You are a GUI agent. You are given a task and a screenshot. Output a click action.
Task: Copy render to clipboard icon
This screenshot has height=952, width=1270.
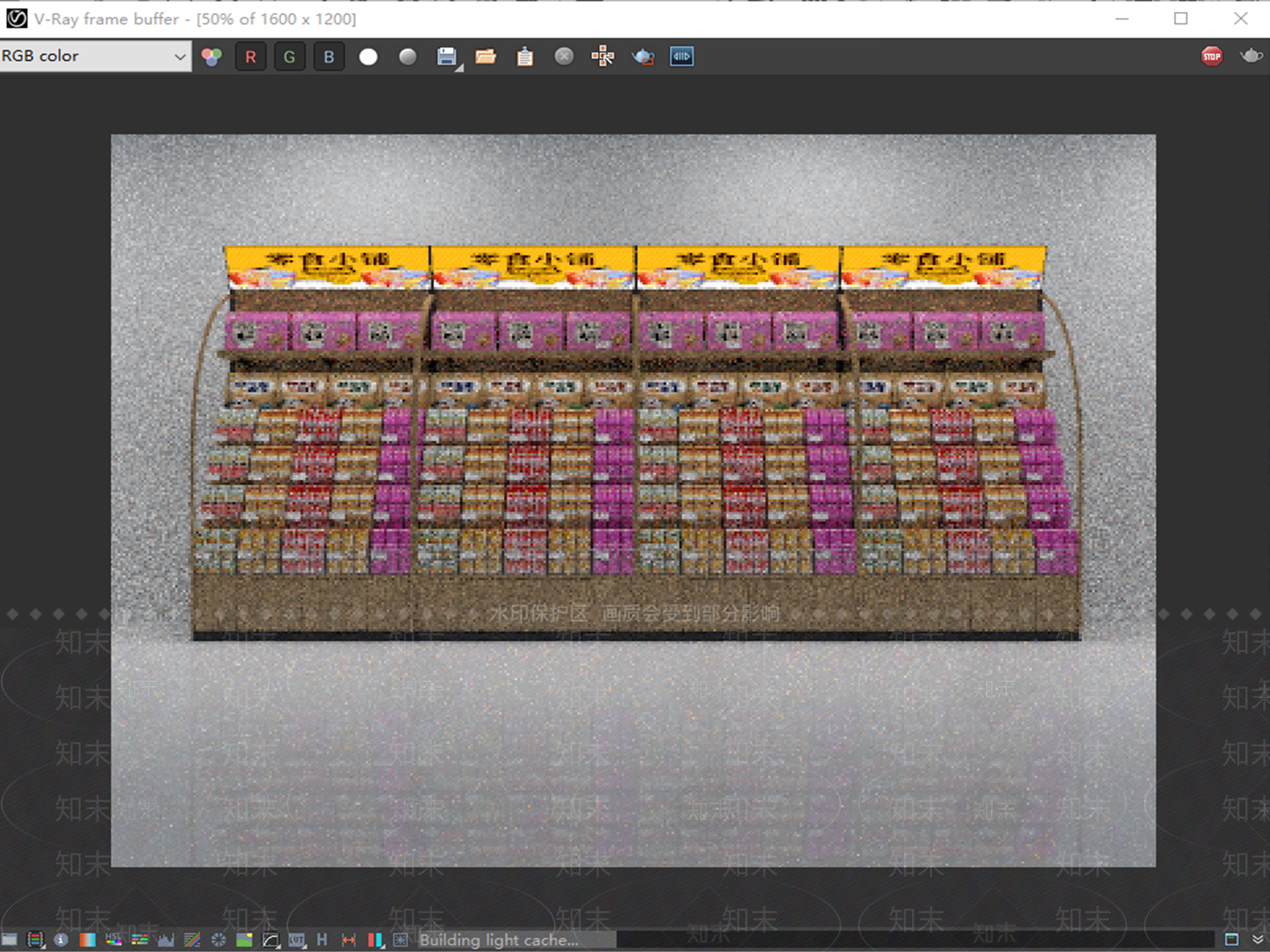tap(525, 56)
